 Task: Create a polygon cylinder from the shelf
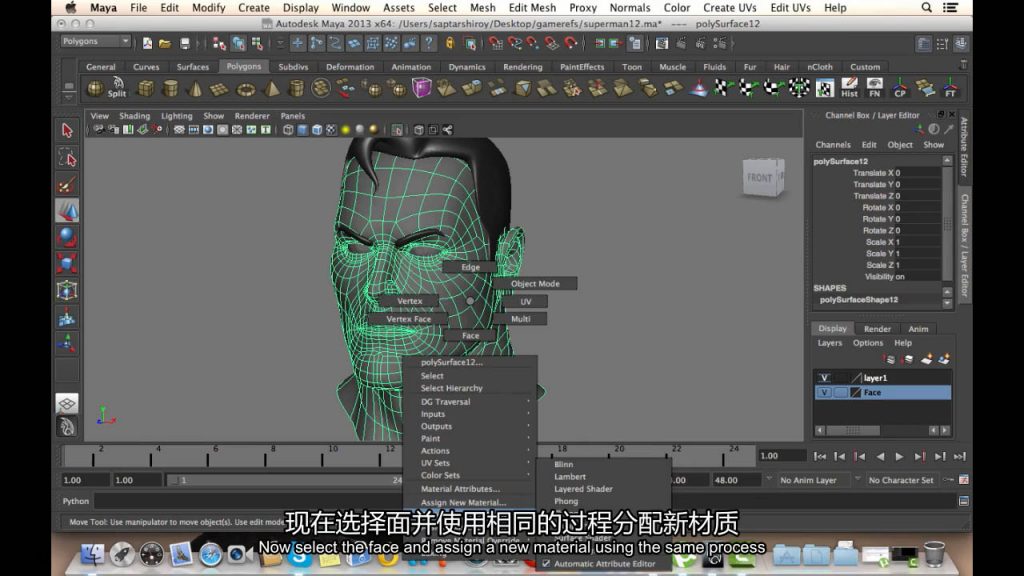[170, 88]
